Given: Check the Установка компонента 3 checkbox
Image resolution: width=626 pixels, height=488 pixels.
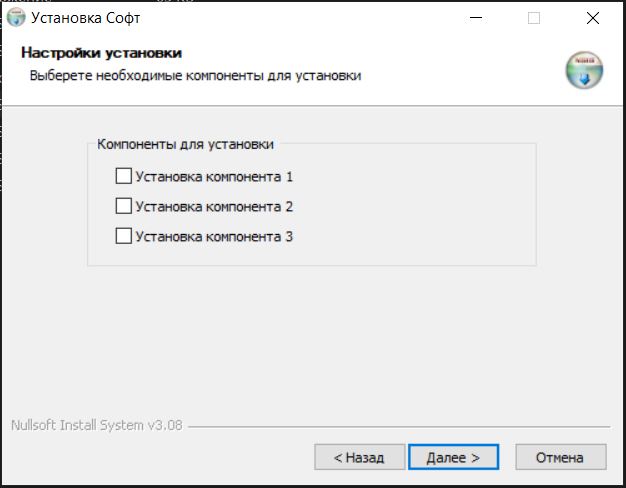Looking at the screenshot, I should (124, 237).
